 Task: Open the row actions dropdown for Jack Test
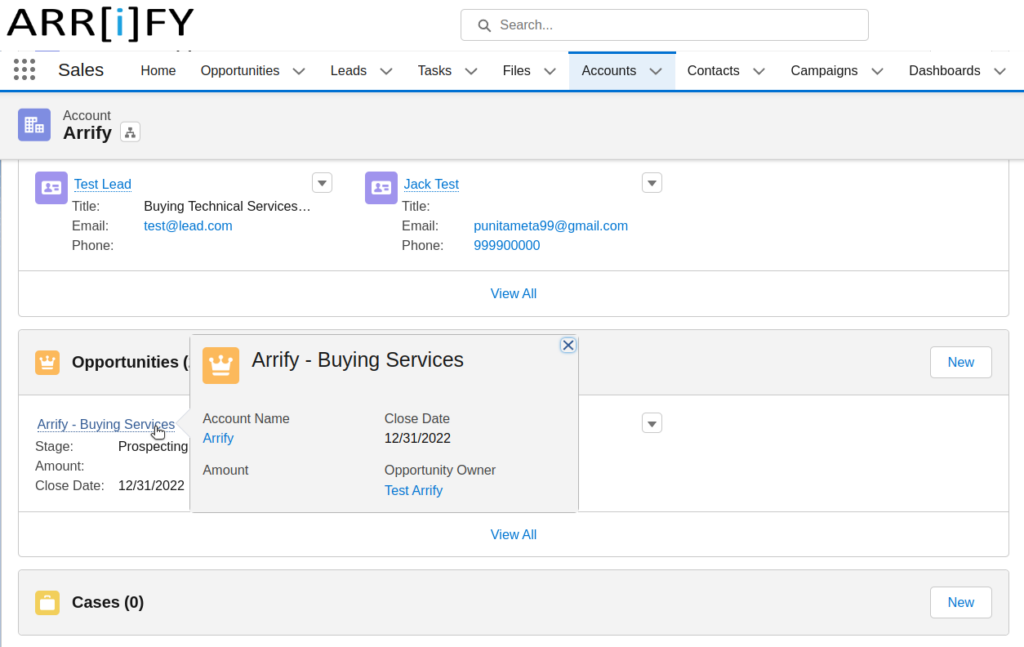coord(651,182)
